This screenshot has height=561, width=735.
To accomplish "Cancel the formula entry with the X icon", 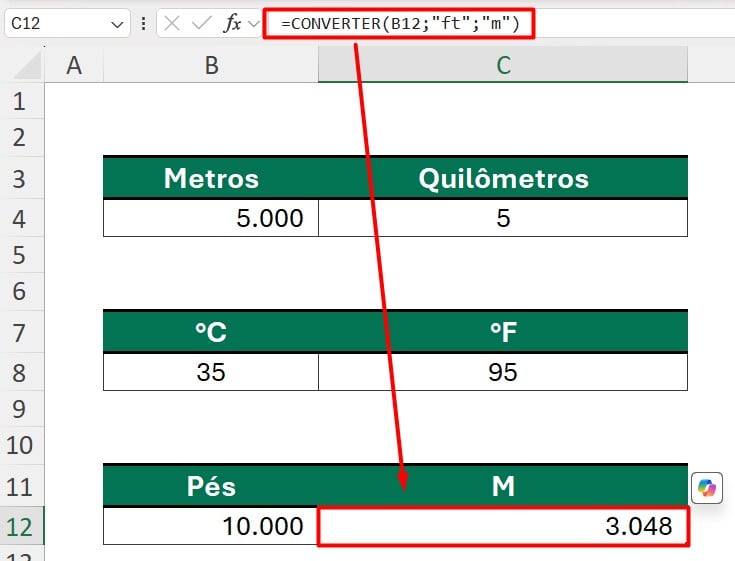I will coord(172,23).
